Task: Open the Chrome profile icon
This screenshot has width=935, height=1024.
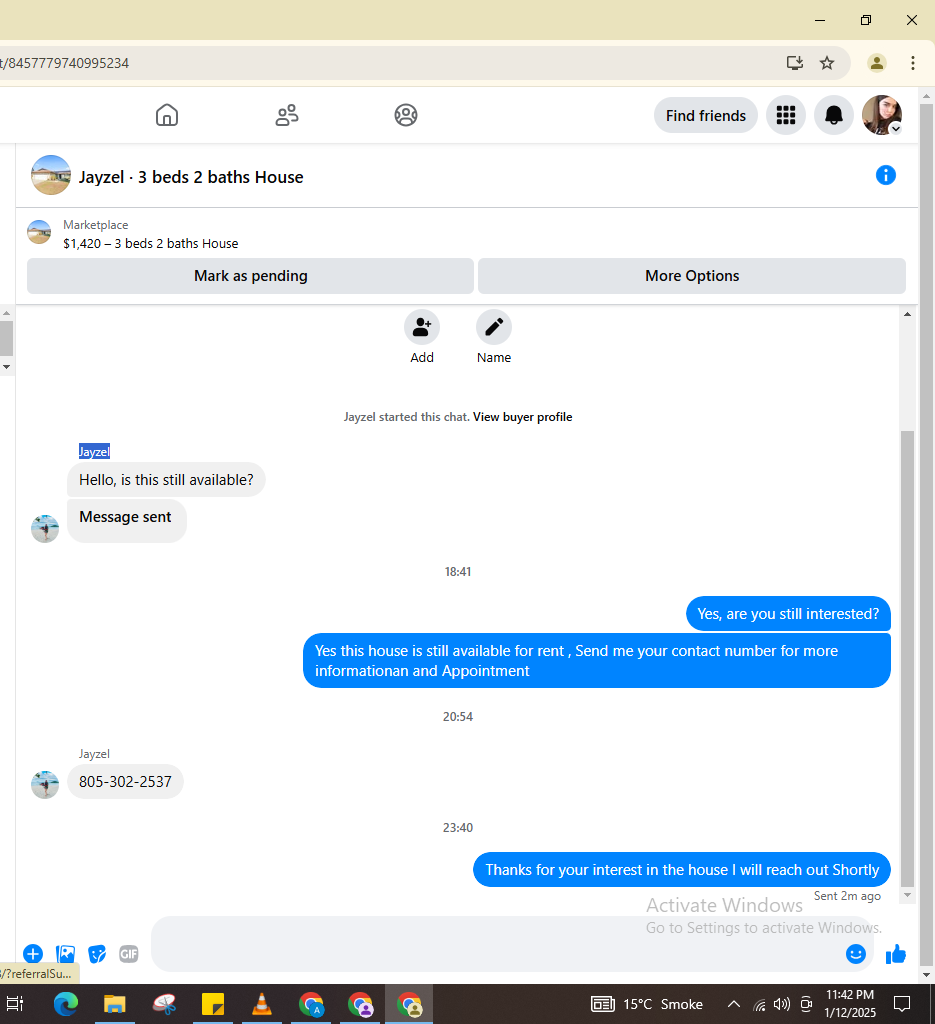Action: click(876, 63)
